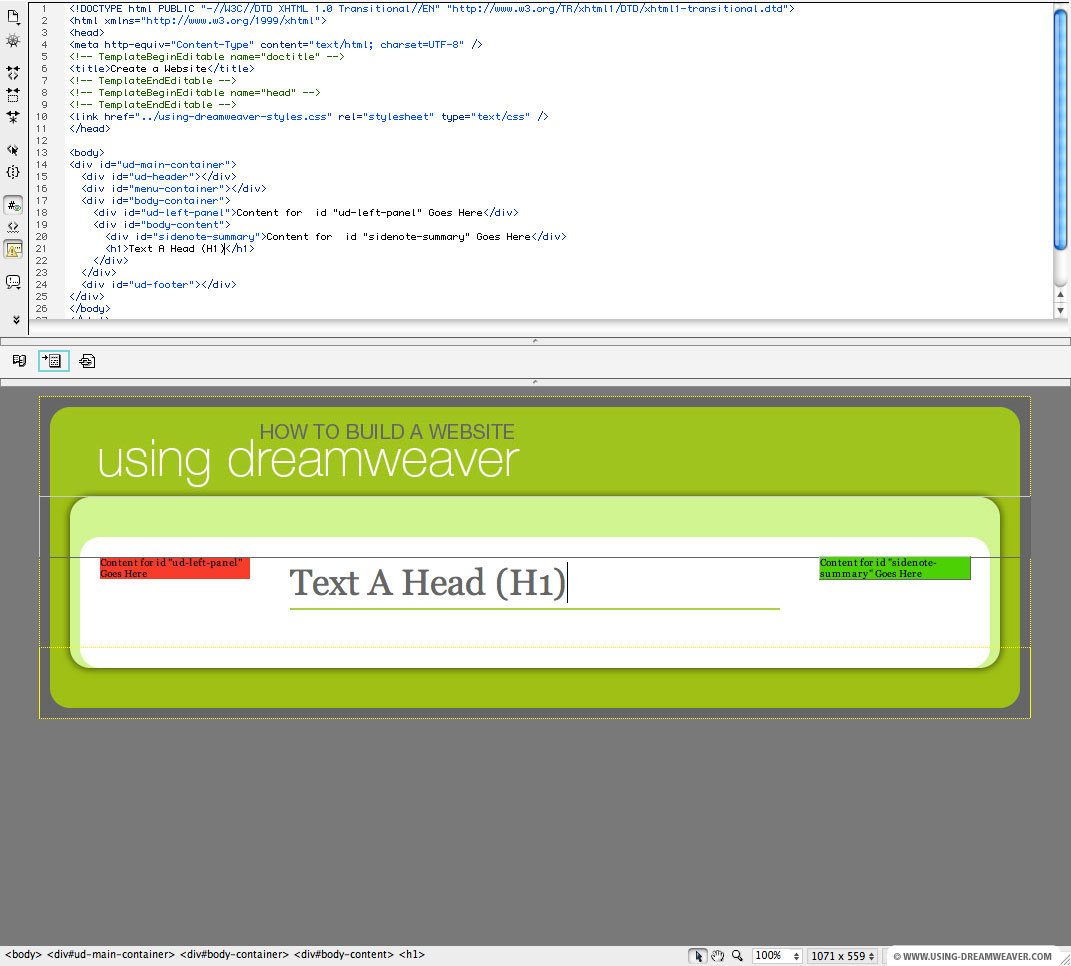The height and width of the screenshot is (966, 1071).
Task: Open the Open Documents file icon
Action: [x=13, y=16]
